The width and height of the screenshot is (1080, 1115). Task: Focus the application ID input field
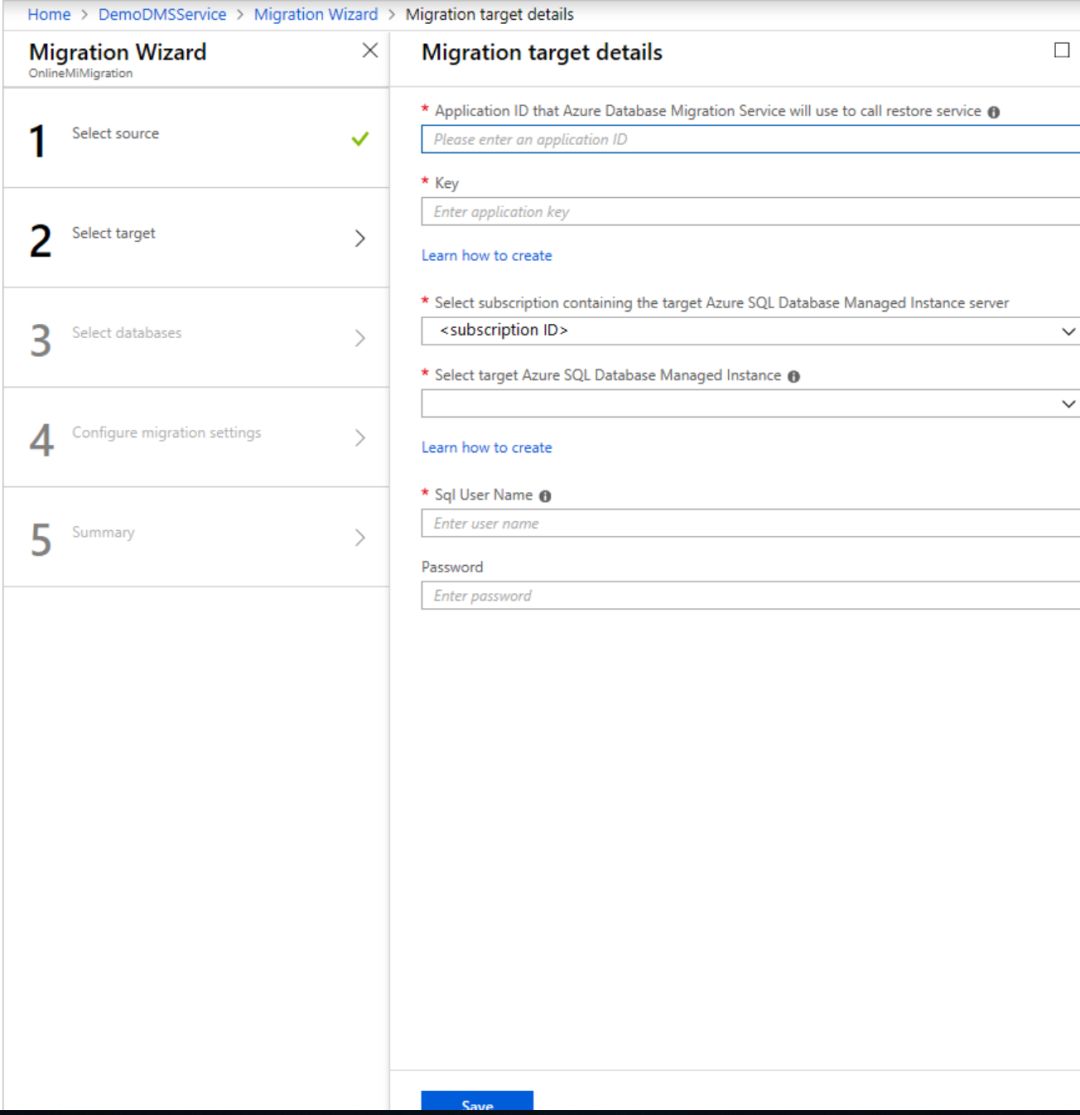point(750,140)
